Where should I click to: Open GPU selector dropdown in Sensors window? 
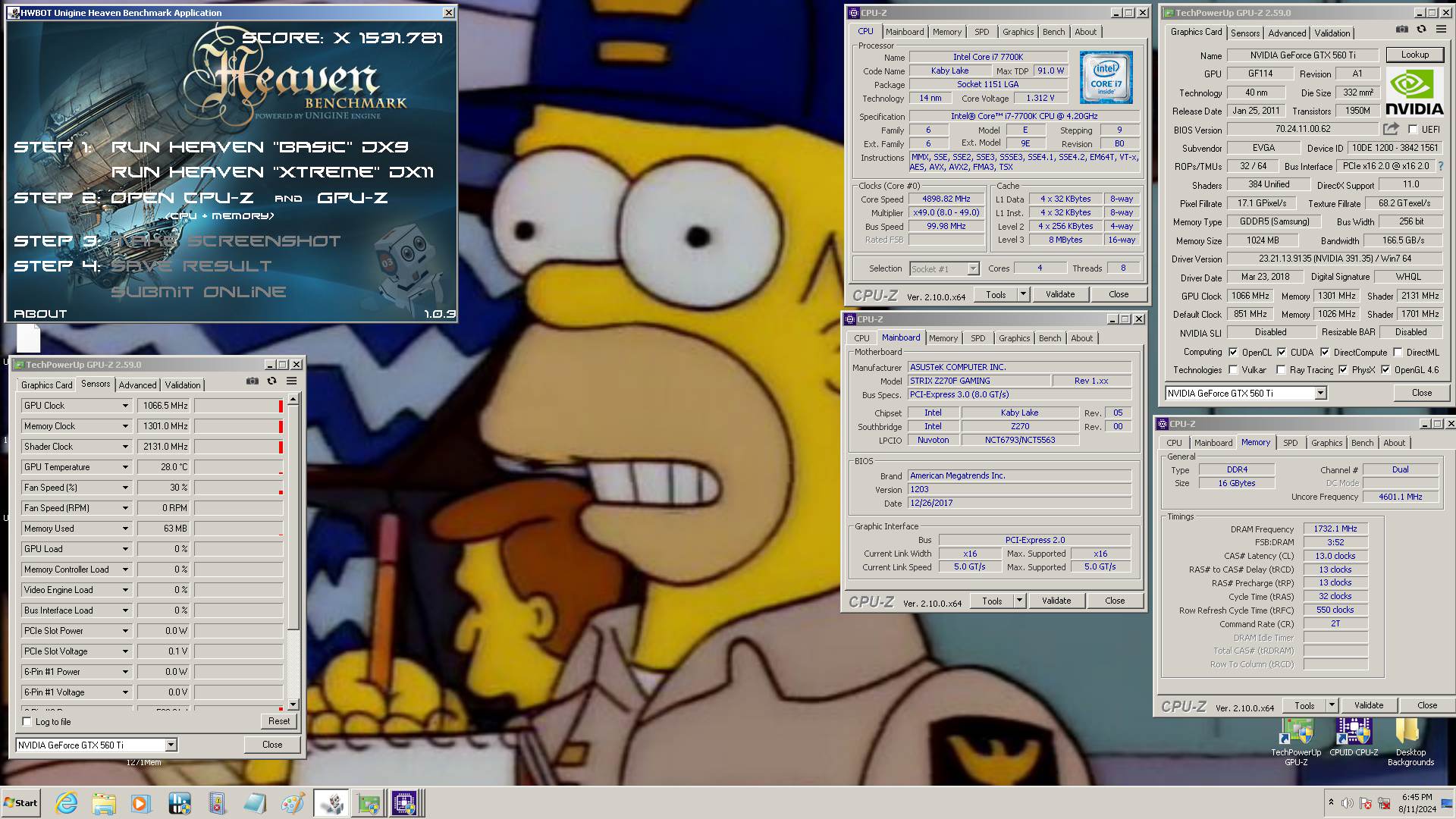171,745
